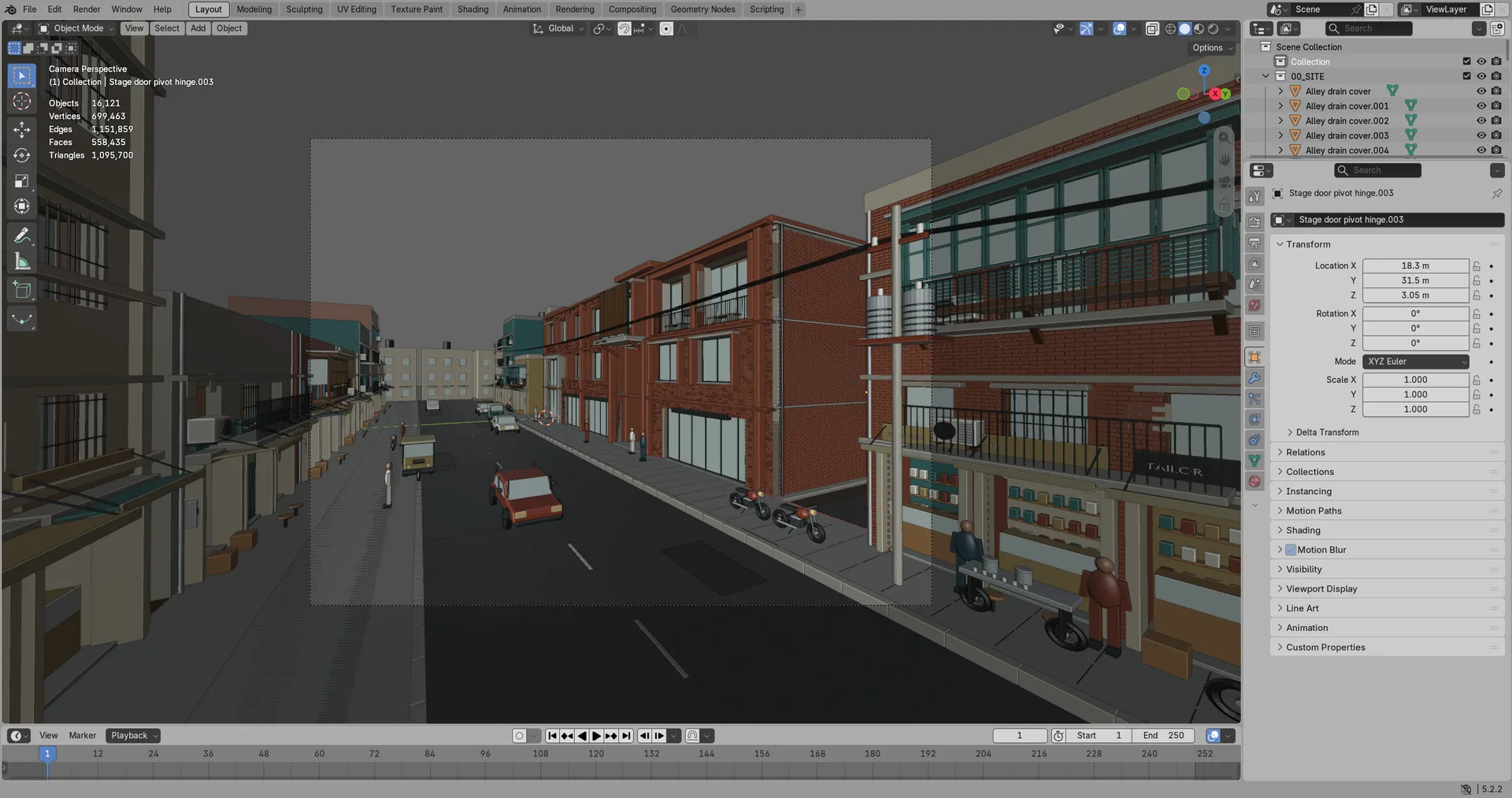Viewport: 1512px width, 798px height.
Task: Open the XYZ Euler rotation mode dropdown
Action: (x=1415, y=362)
